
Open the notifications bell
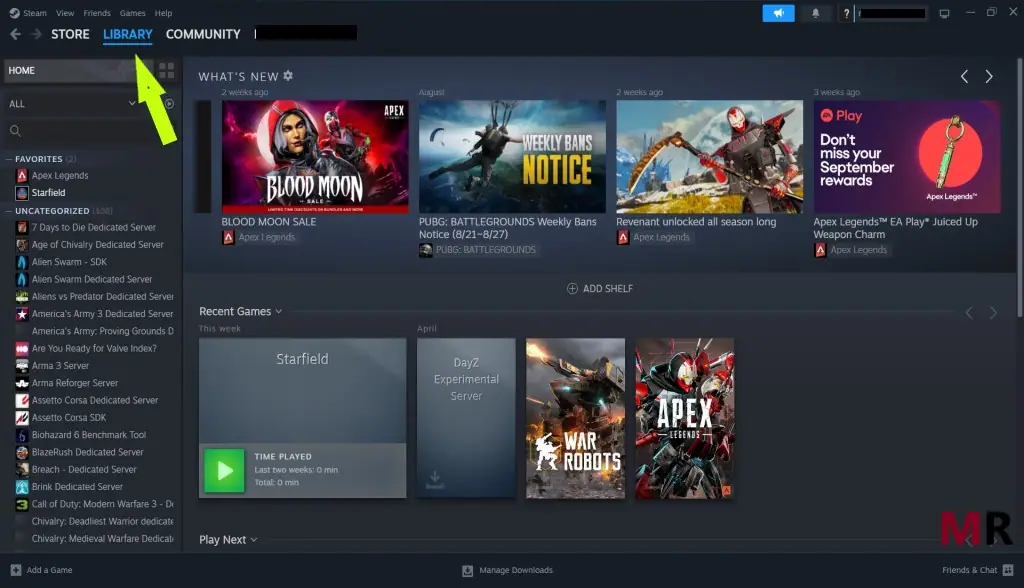point(816,13)
